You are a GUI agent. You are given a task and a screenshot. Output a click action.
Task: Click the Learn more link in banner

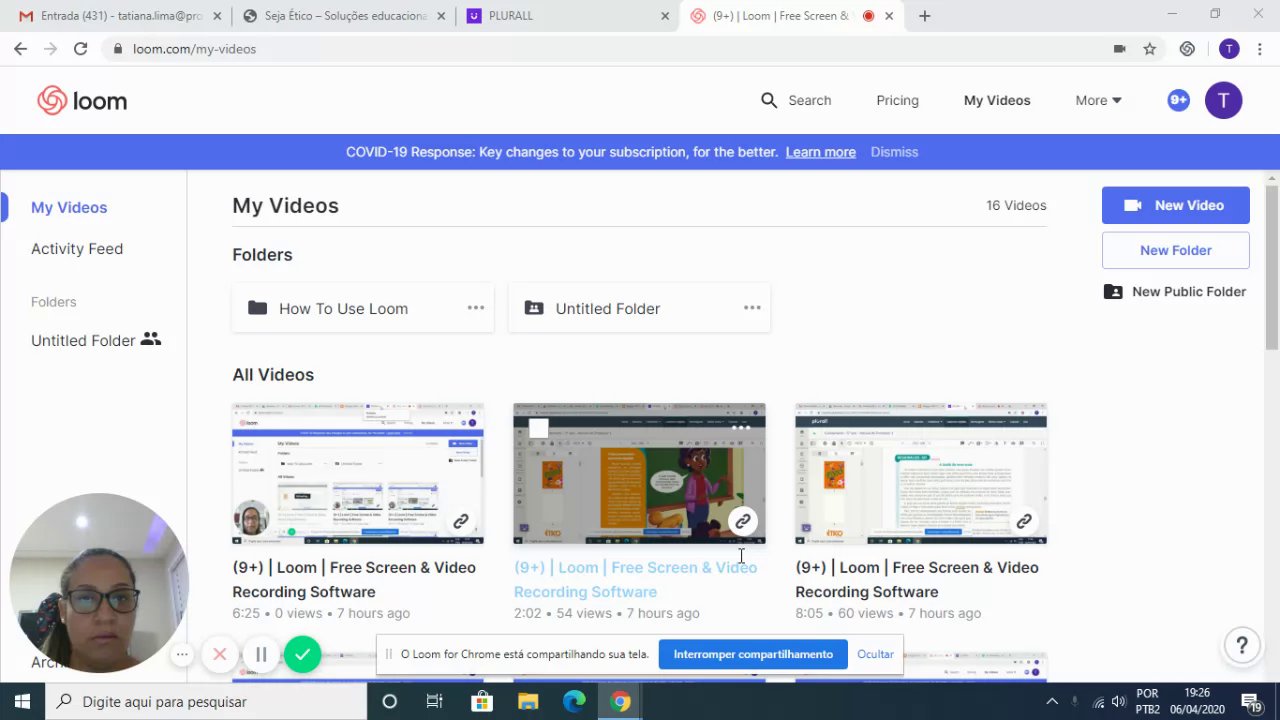820,152
